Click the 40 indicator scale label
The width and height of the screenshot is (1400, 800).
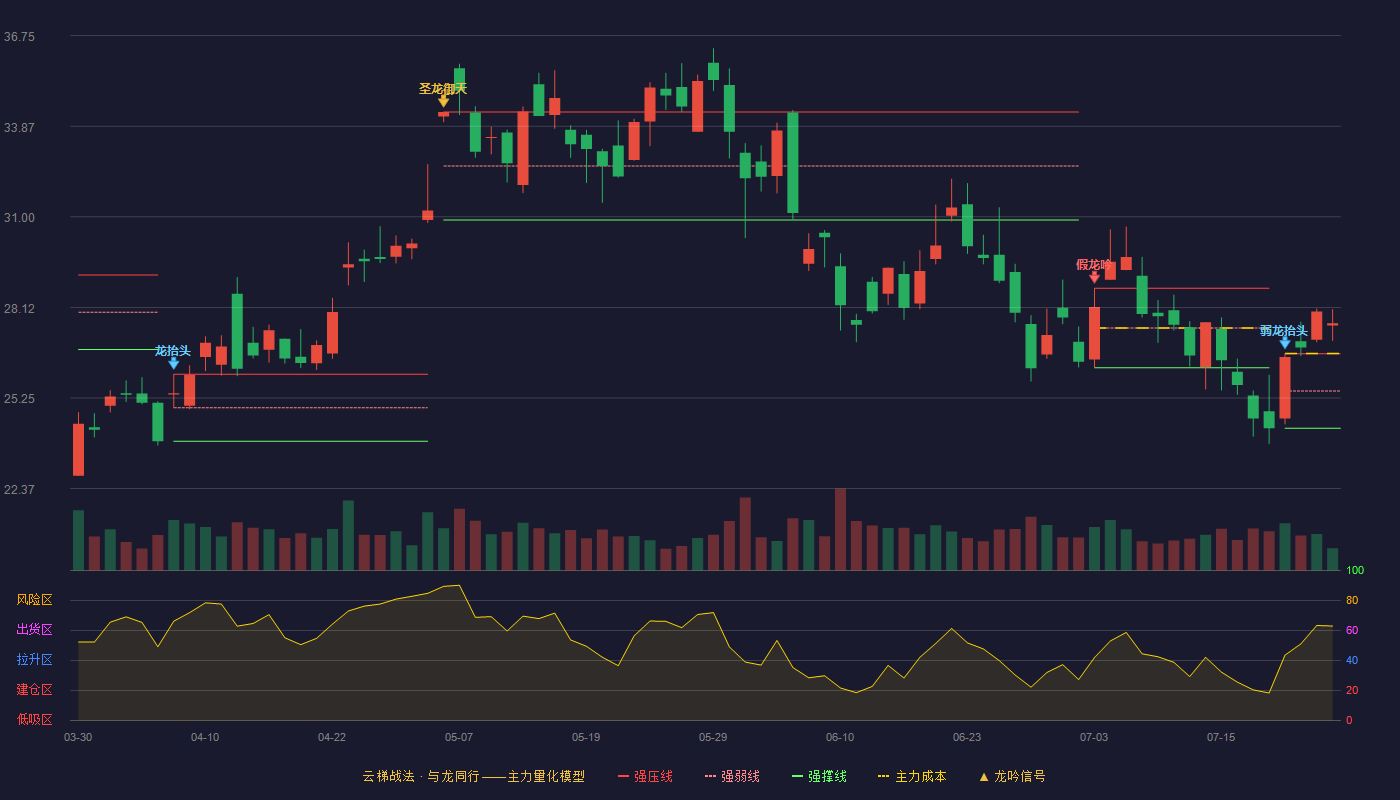pos(1352,660)
